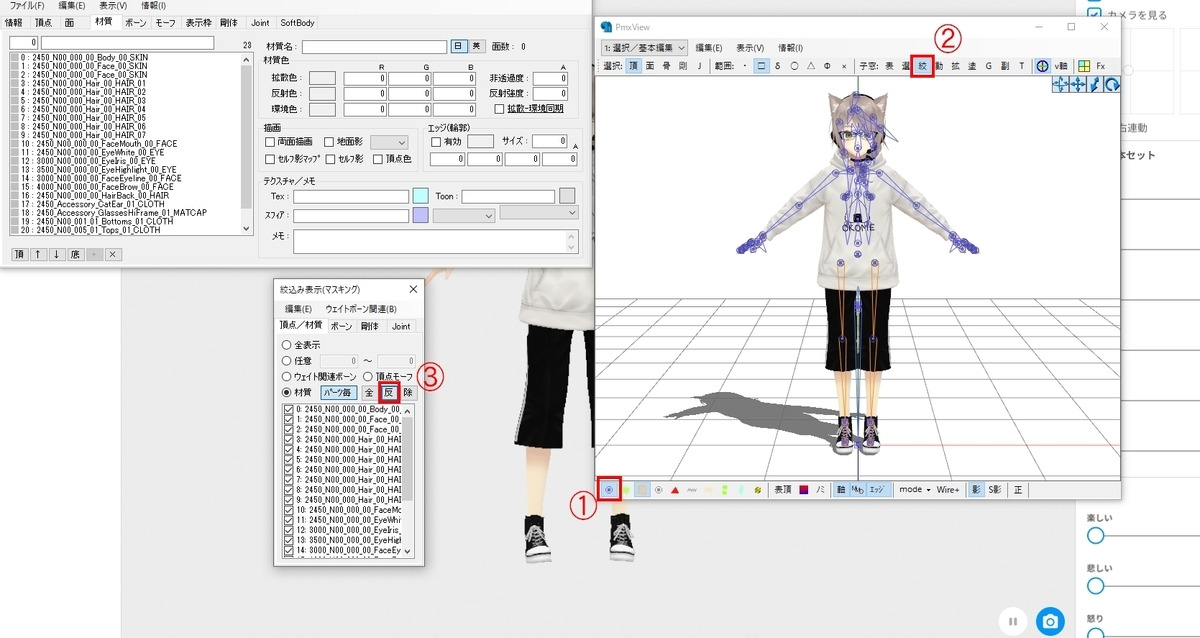Open the 1: 選択/基本編集 mode dropdown
This screenshot has height=638, width=1200.
click(x=645, y=47)
